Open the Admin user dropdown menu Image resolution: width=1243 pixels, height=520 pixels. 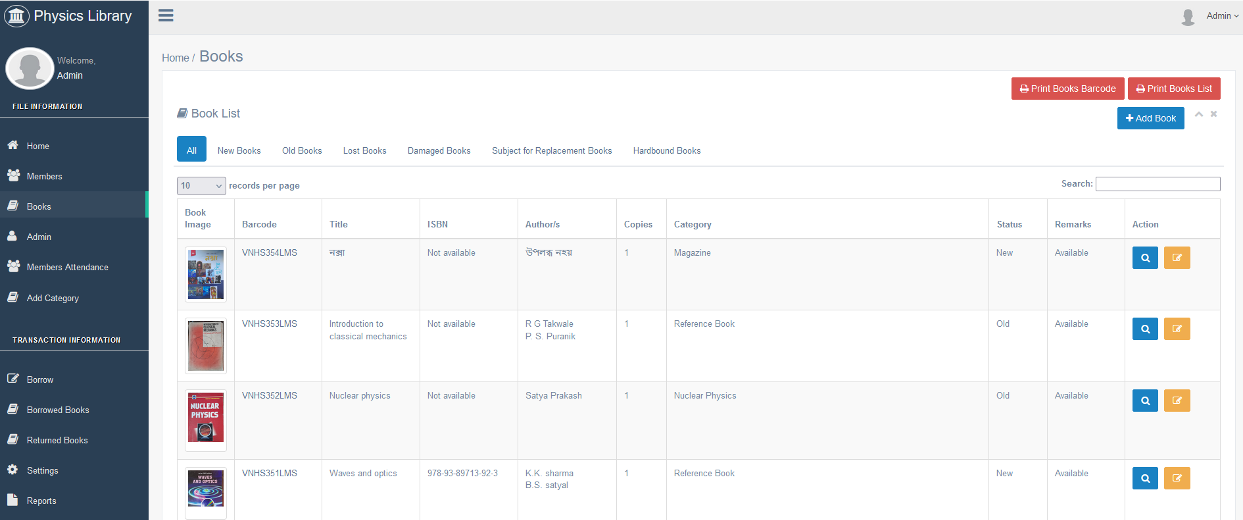1221,16
